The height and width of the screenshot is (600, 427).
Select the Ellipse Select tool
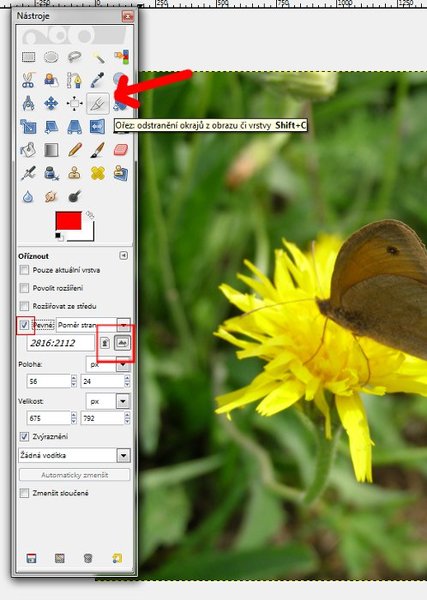(x=51, y=57)
